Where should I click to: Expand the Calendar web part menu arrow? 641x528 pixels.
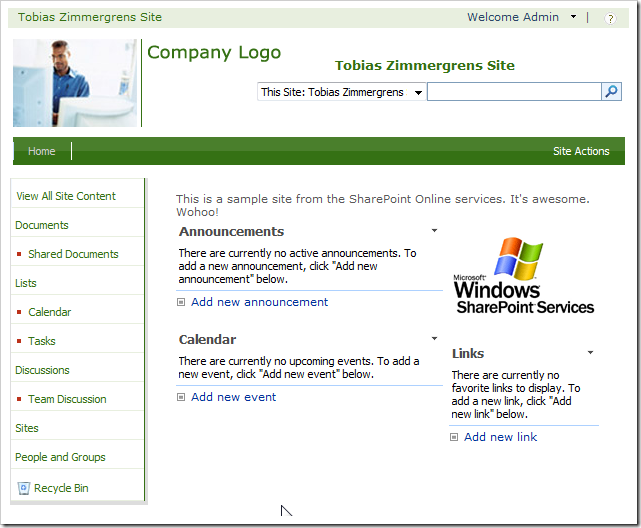[x=434, y=339]
